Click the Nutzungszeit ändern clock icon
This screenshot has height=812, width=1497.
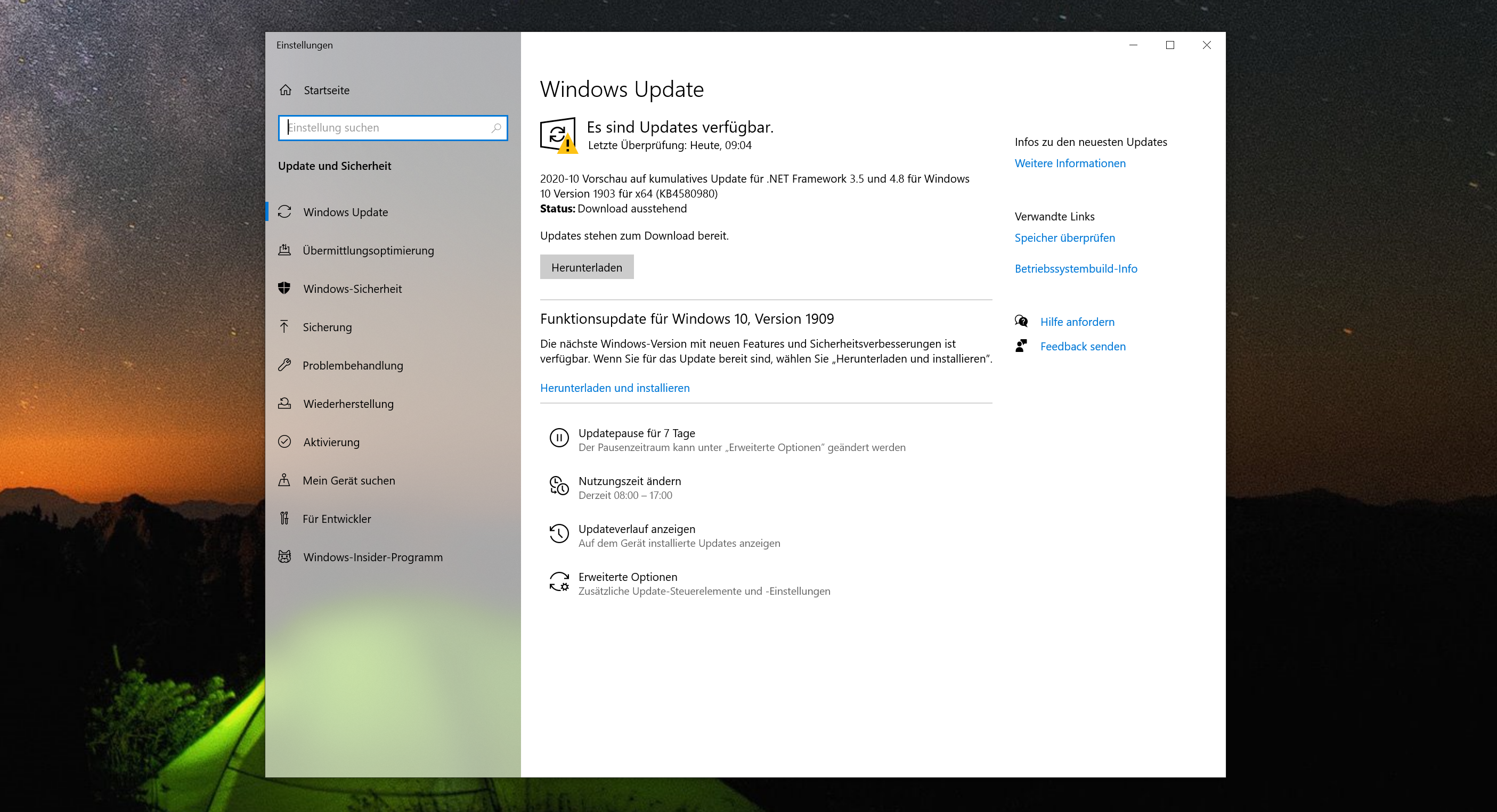(559, 486)
